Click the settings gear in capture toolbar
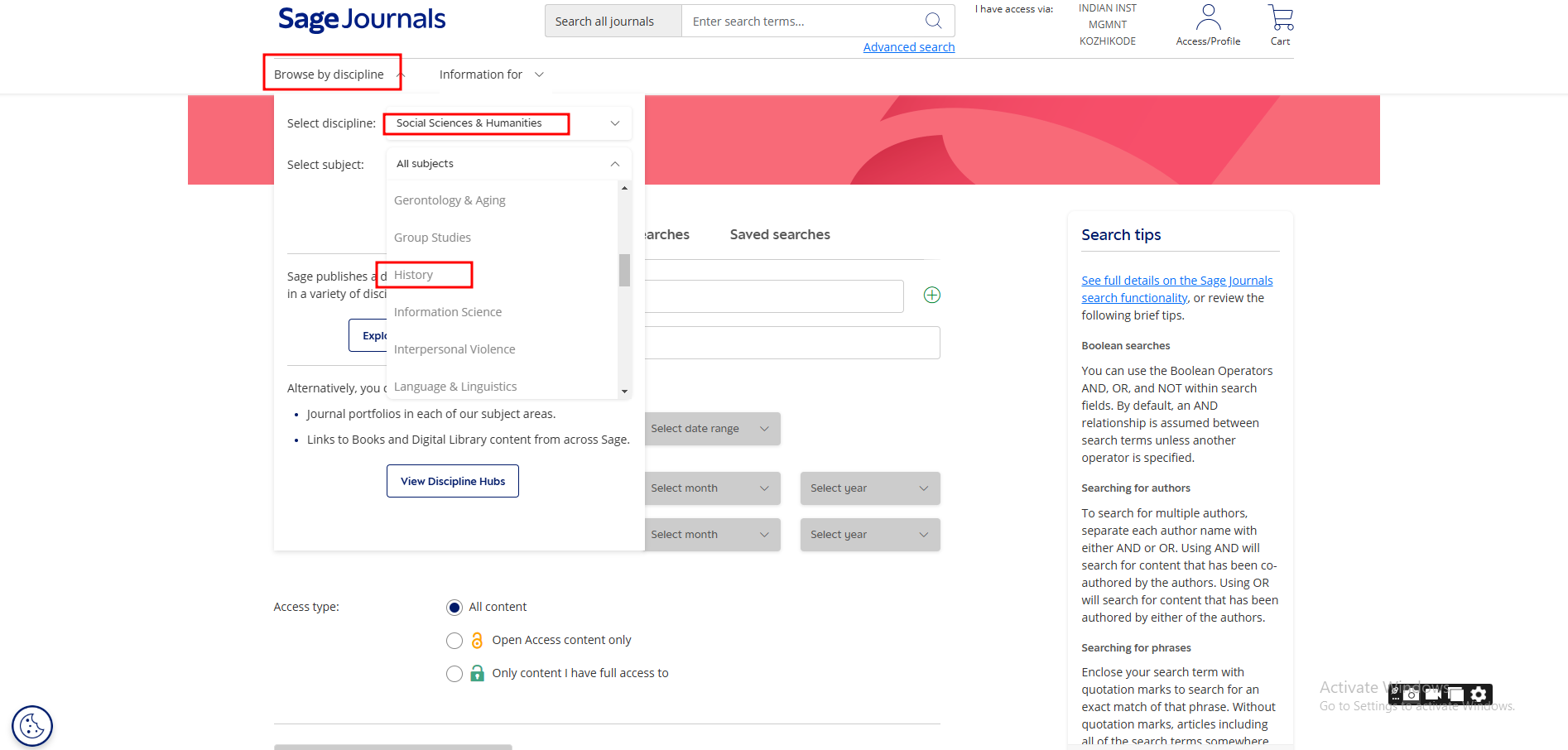Image resolution: width=1568 pixels, height=750 pixels. (x=1479, y=695)
